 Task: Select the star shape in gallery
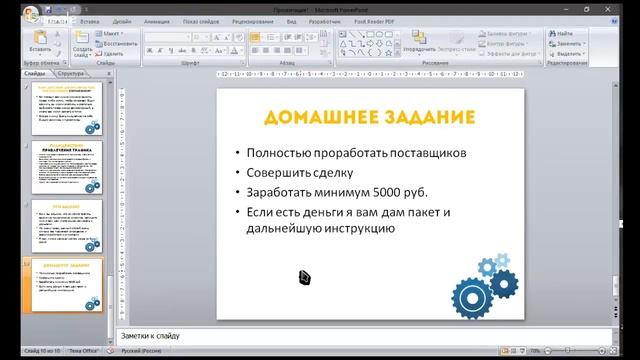[x=389, y=53]
